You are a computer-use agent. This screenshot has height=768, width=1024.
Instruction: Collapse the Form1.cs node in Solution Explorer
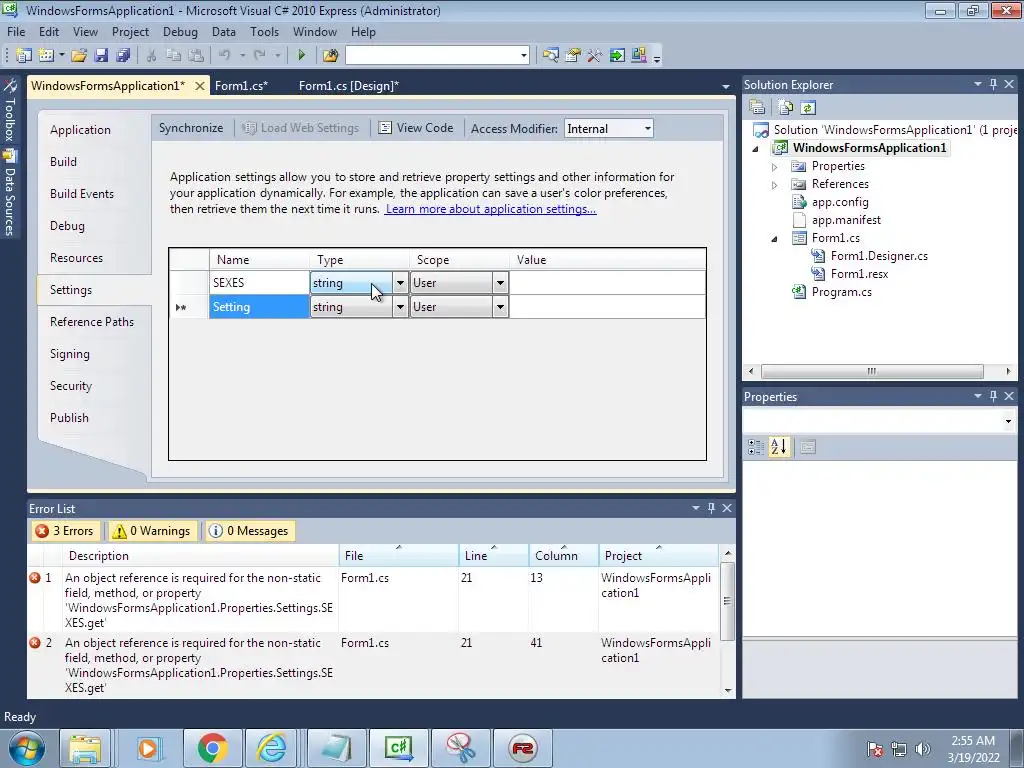tap(775, 239)
